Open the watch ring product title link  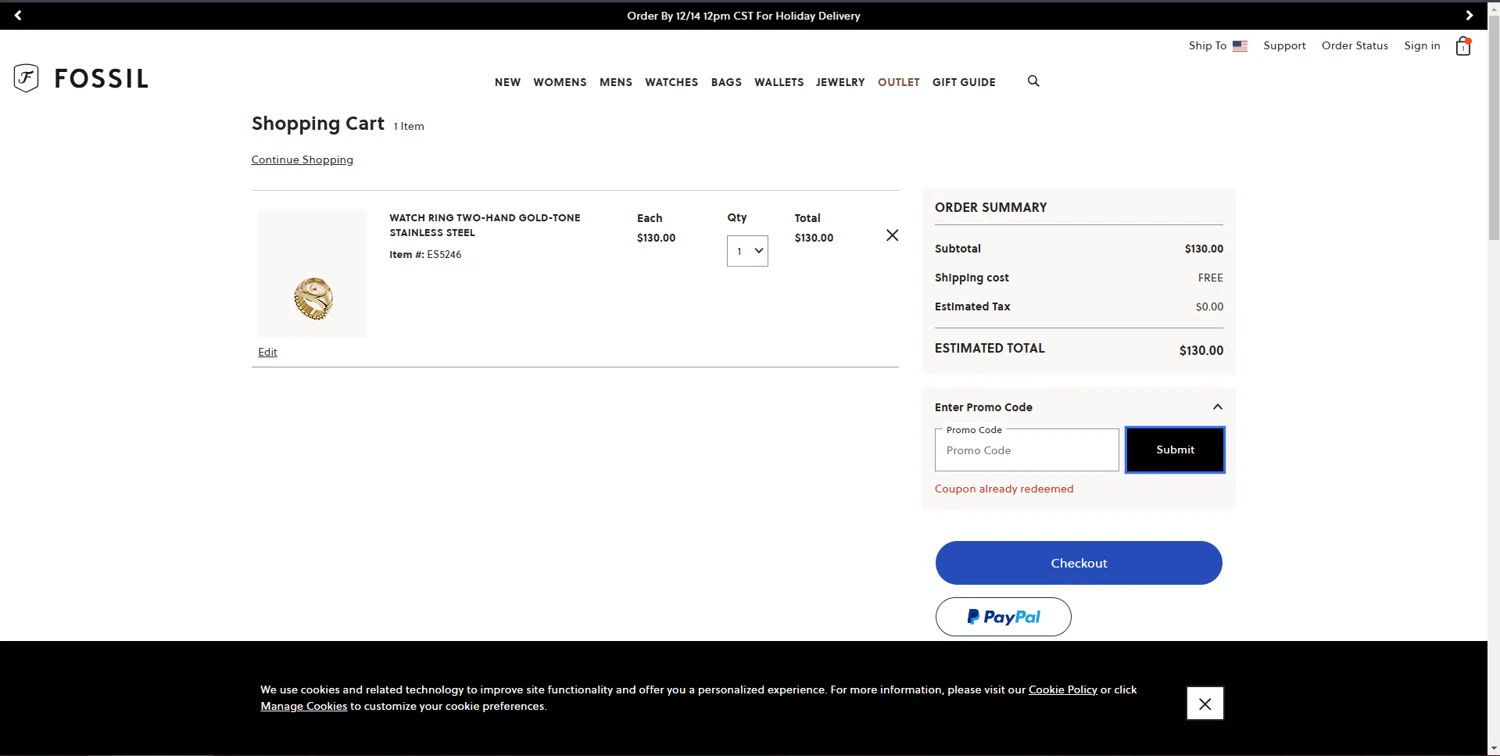click(485, 225)
